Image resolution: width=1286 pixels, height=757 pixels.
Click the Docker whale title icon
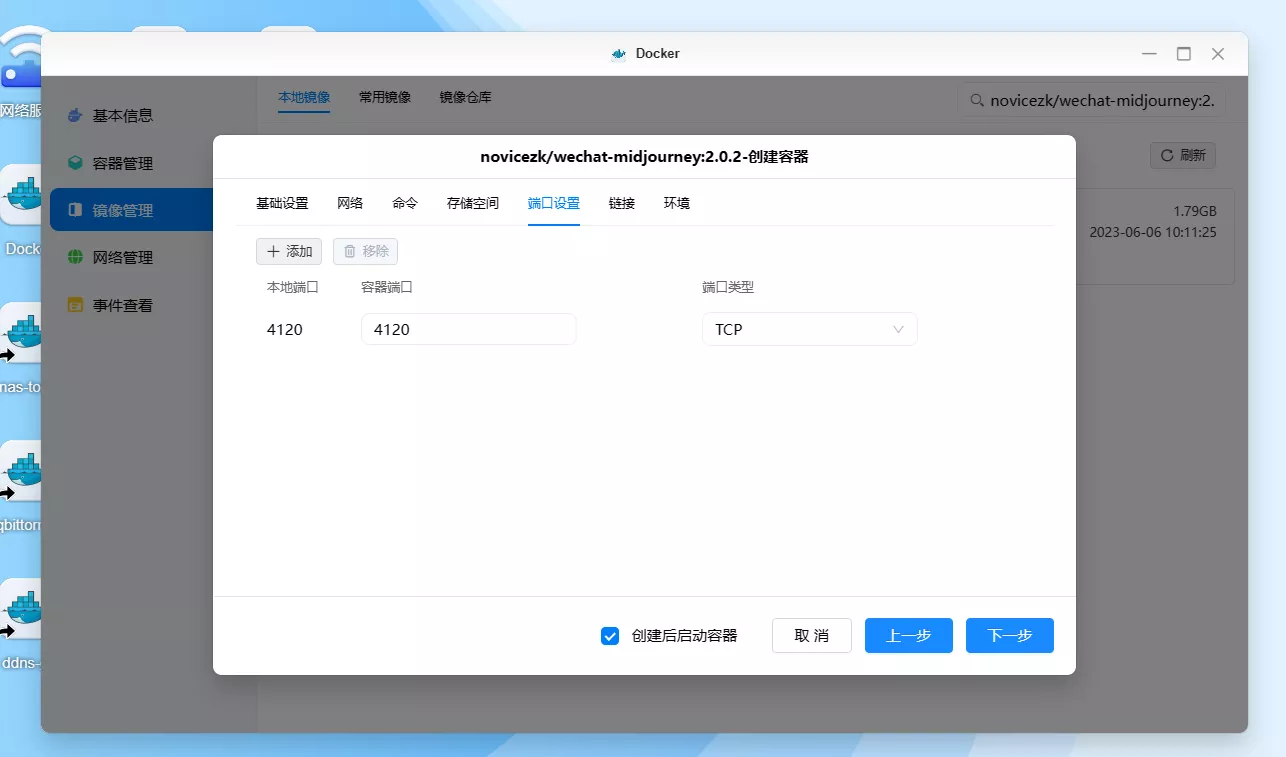tap(619, 54)
